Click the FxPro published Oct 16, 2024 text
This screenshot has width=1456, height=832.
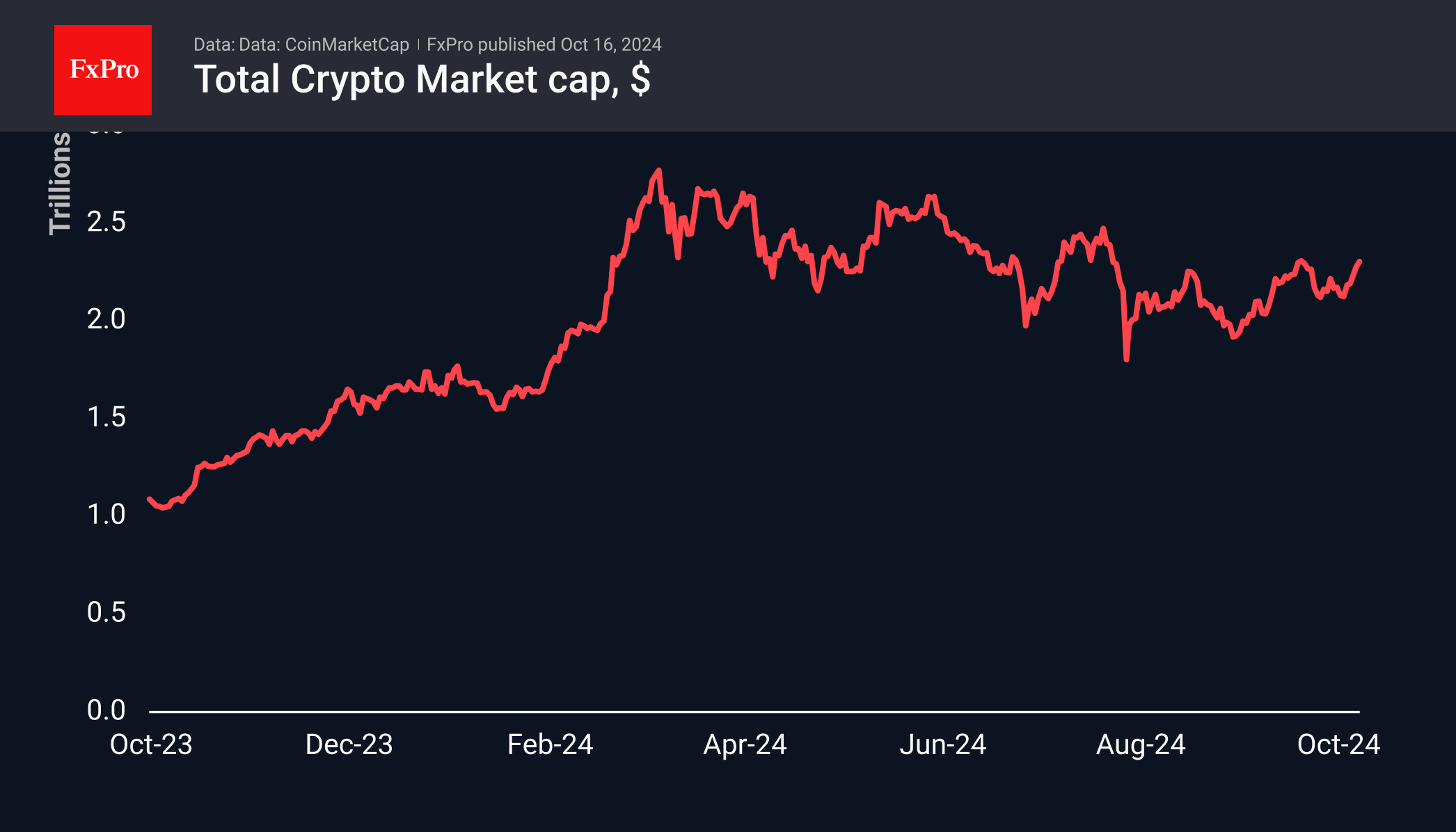544,45
